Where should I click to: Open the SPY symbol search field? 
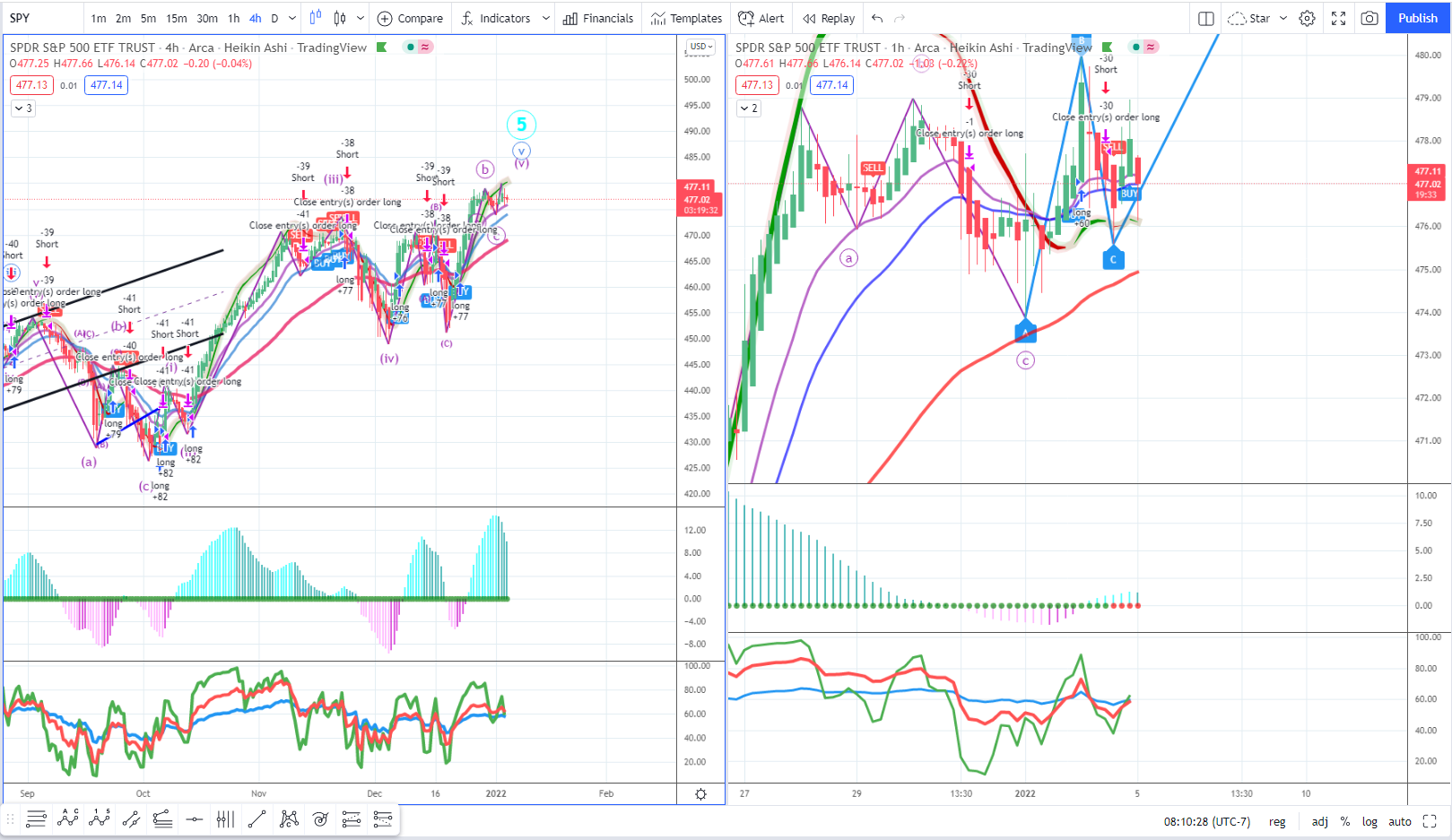point(43,18)
